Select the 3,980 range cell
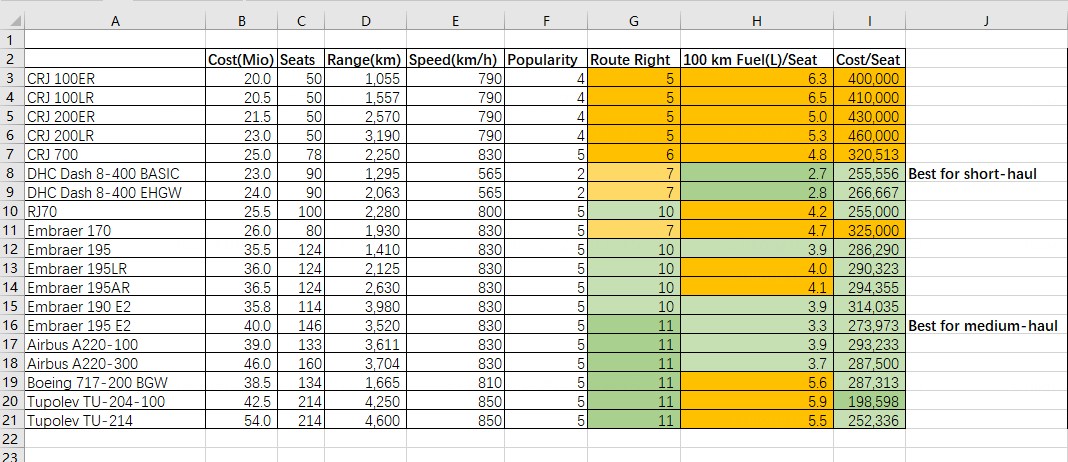 point(366,307)
